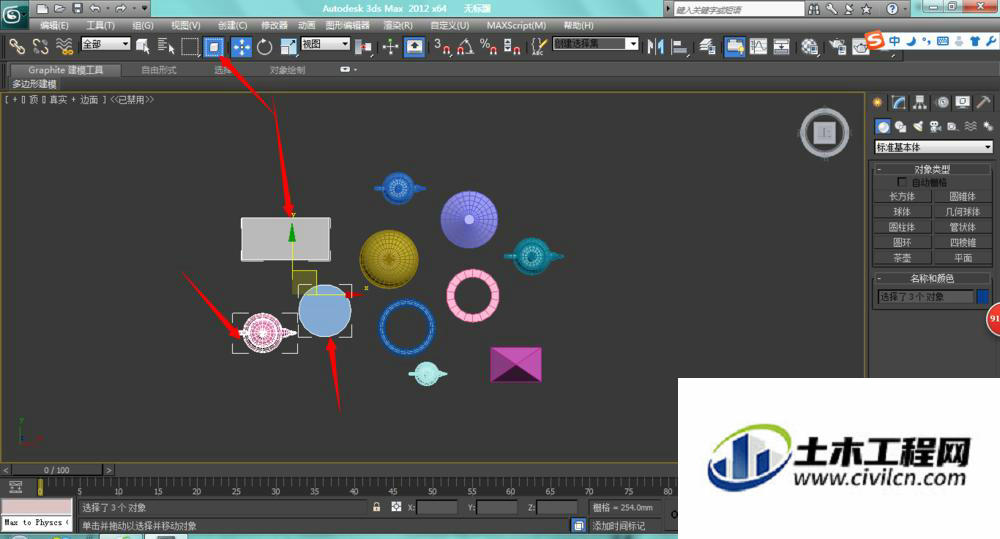Click the Mirror tool icon
Viewport: 1000px width, 539px height.
click(656, 47)
